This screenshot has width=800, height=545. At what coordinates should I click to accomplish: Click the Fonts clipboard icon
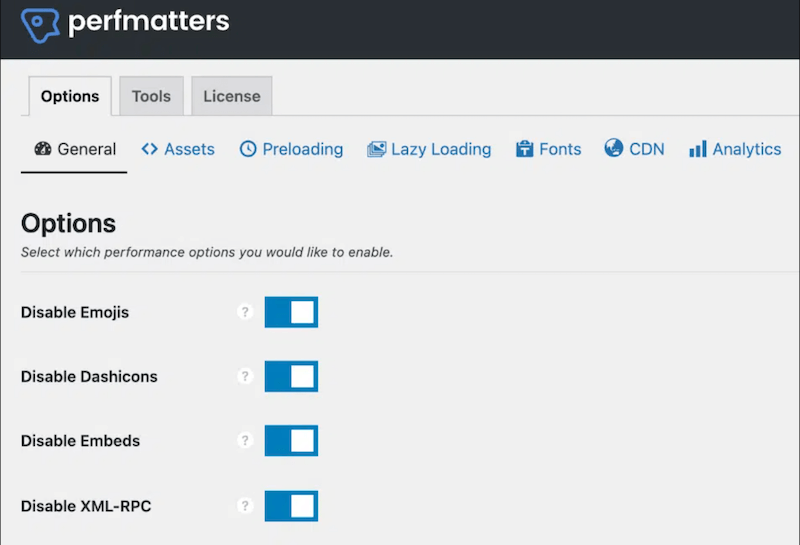coord(524,148)
